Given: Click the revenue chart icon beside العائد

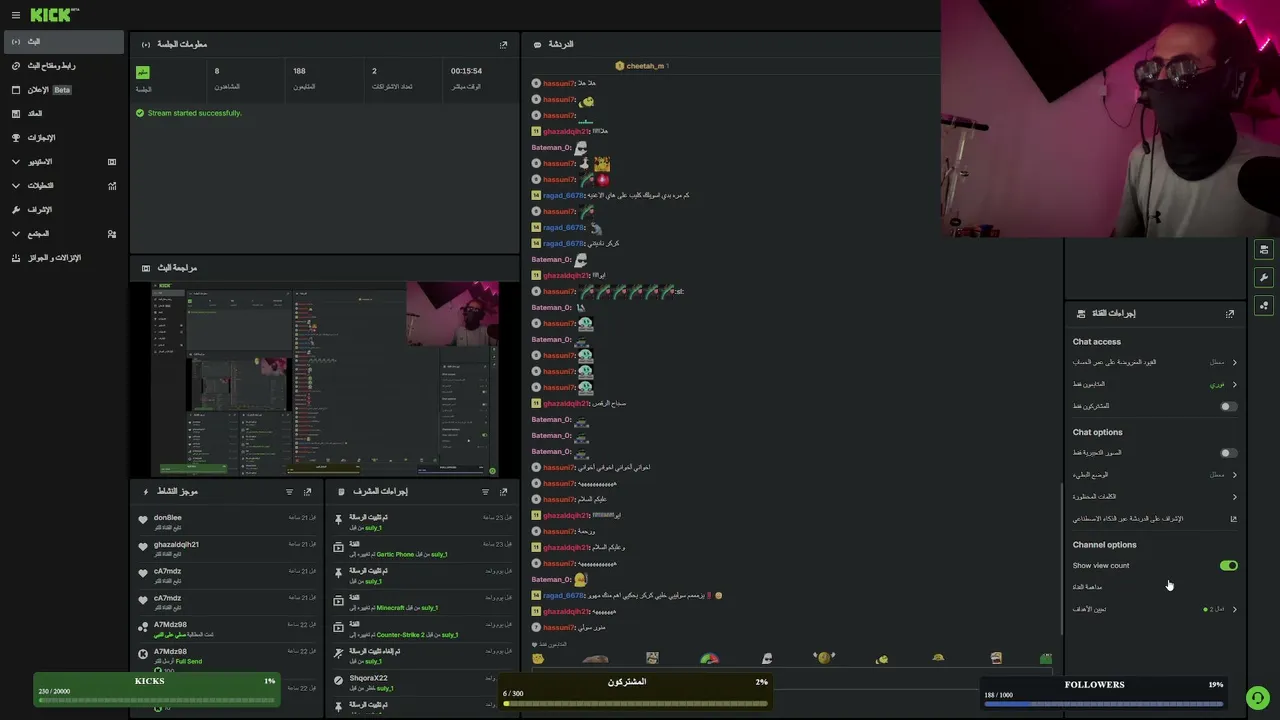Looking at the screenshot, I should pos(15,114).
